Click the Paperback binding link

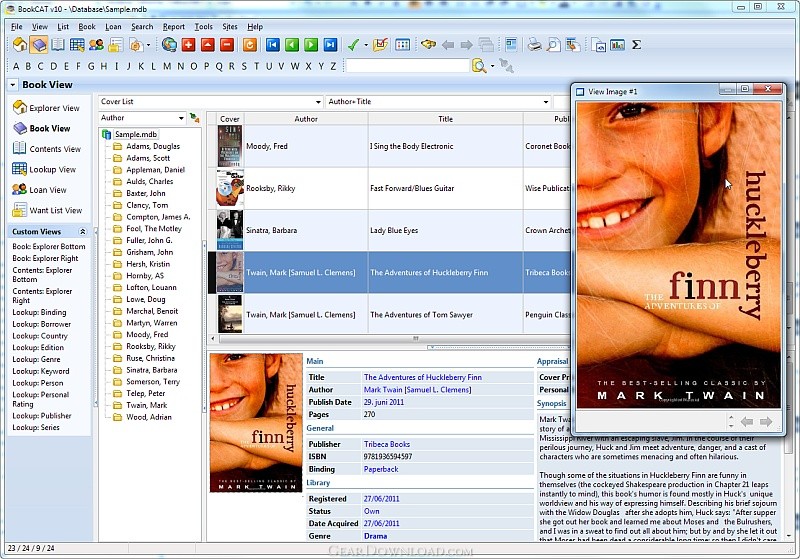pos(381,469)
